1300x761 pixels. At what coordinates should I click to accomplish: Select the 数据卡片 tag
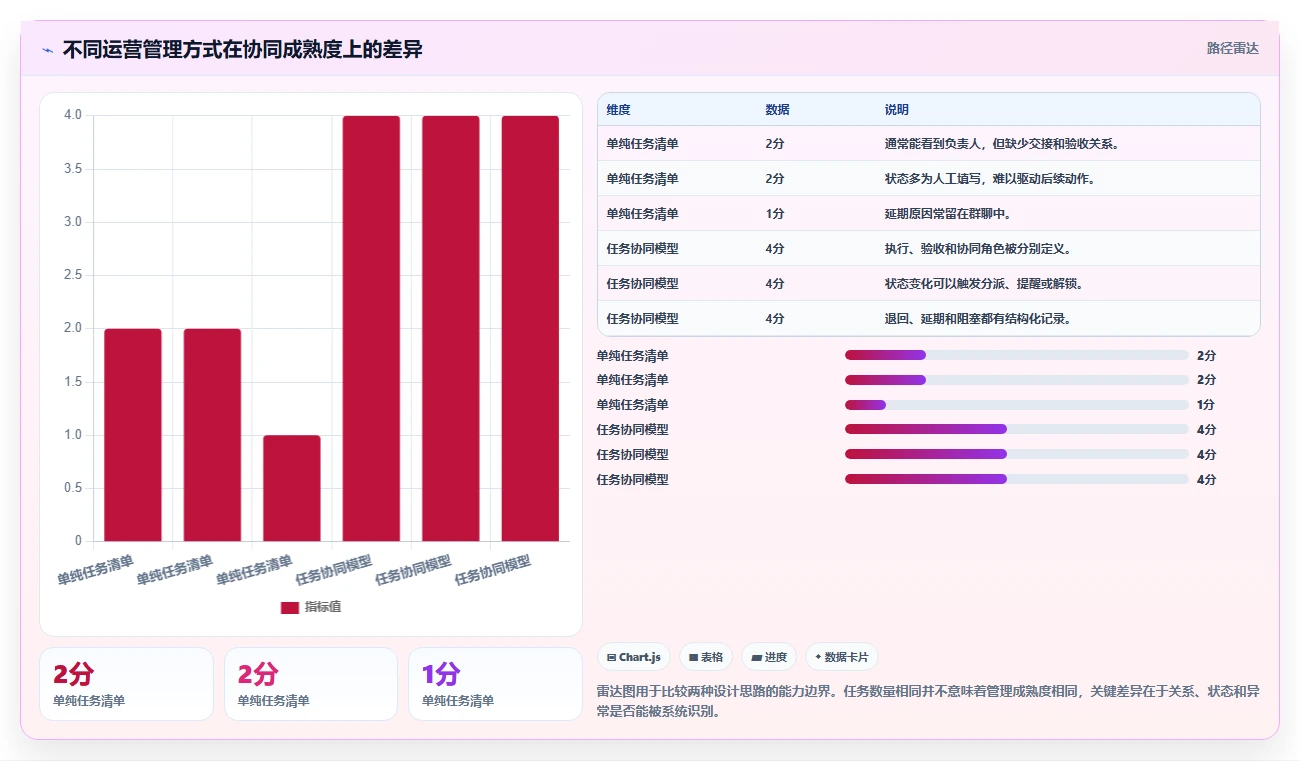(x=842, y=657)
